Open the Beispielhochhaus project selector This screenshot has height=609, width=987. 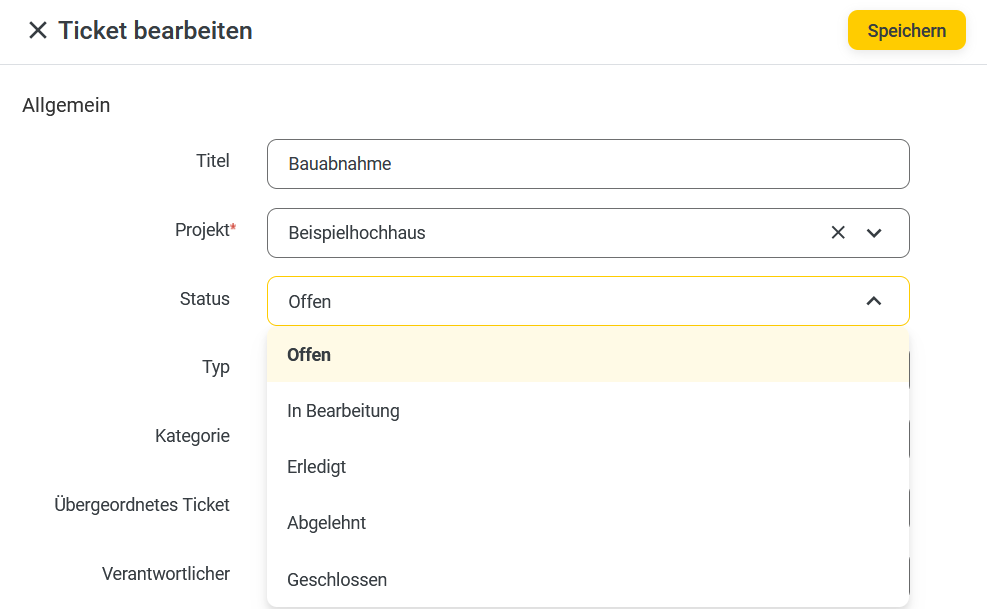pos(588,233)
